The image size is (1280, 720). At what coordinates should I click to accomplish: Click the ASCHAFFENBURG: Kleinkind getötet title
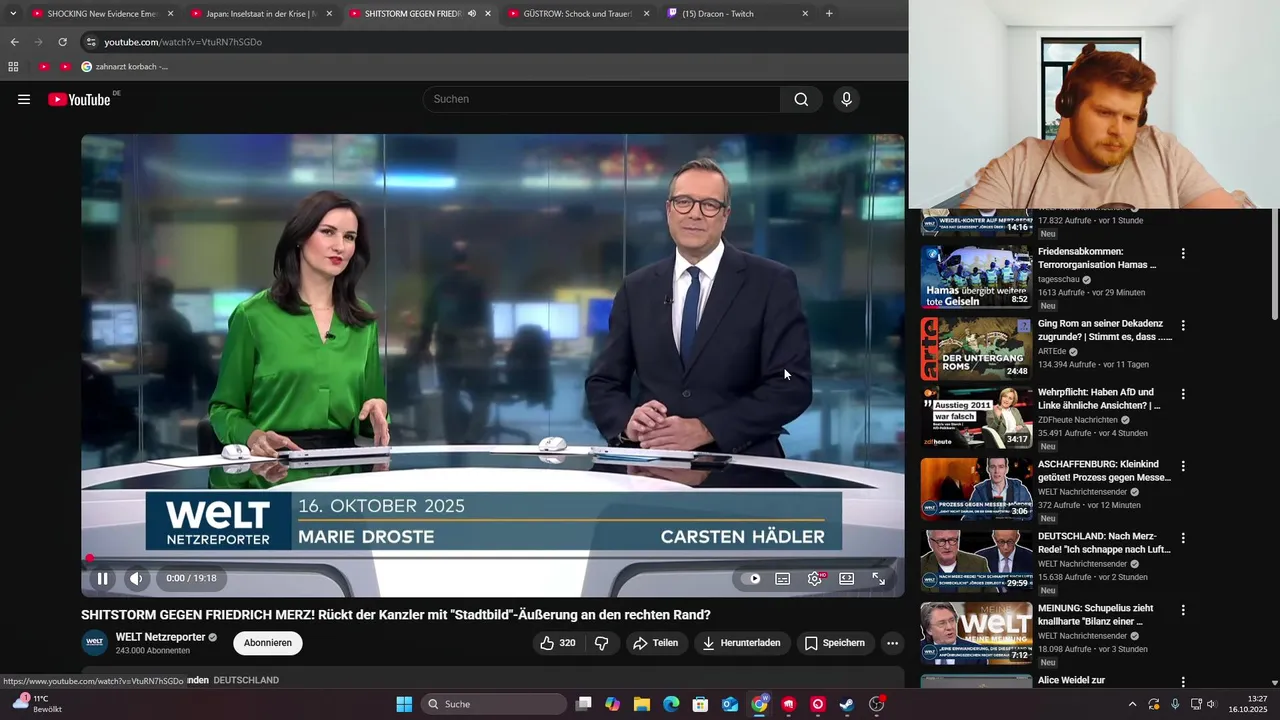pos(1104,471)
